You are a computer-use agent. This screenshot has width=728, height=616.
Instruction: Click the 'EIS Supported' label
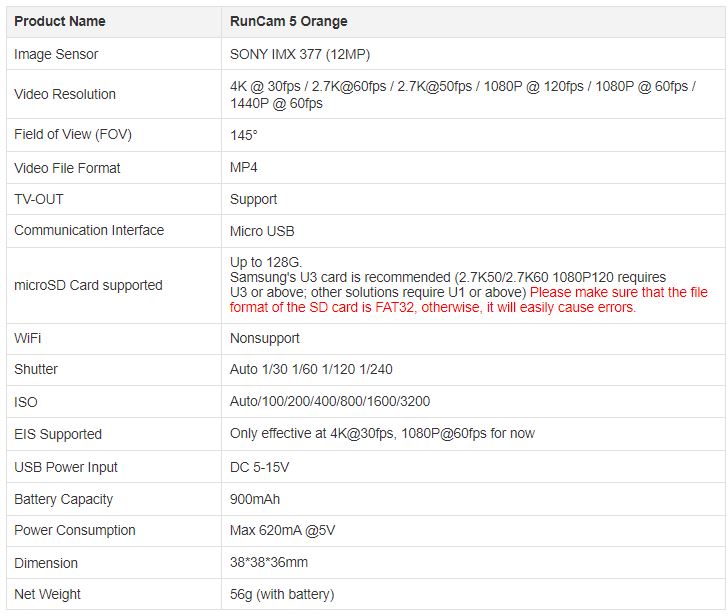point(58,434)
